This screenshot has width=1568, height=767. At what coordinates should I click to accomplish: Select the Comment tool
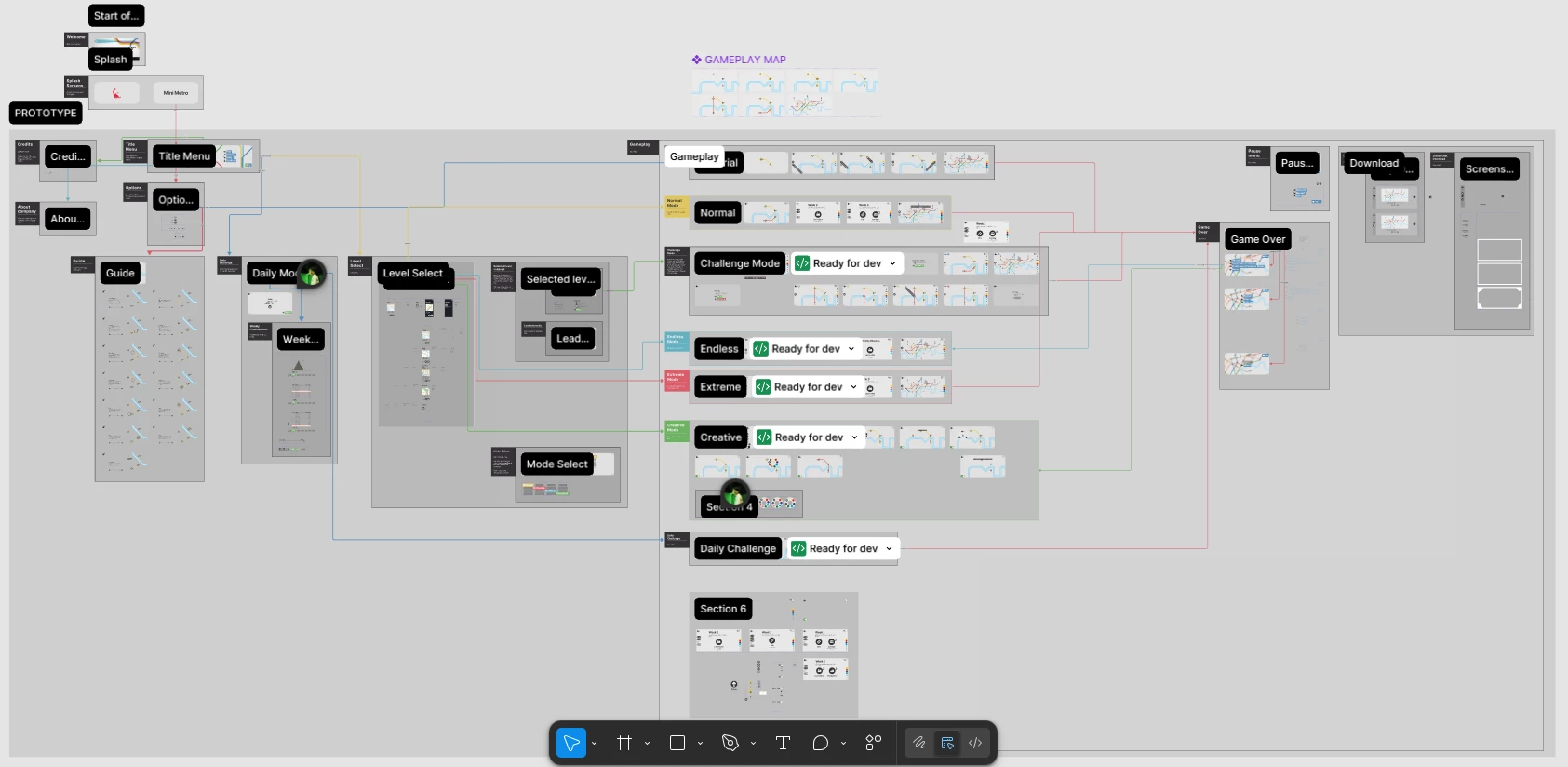click(820, 743)
